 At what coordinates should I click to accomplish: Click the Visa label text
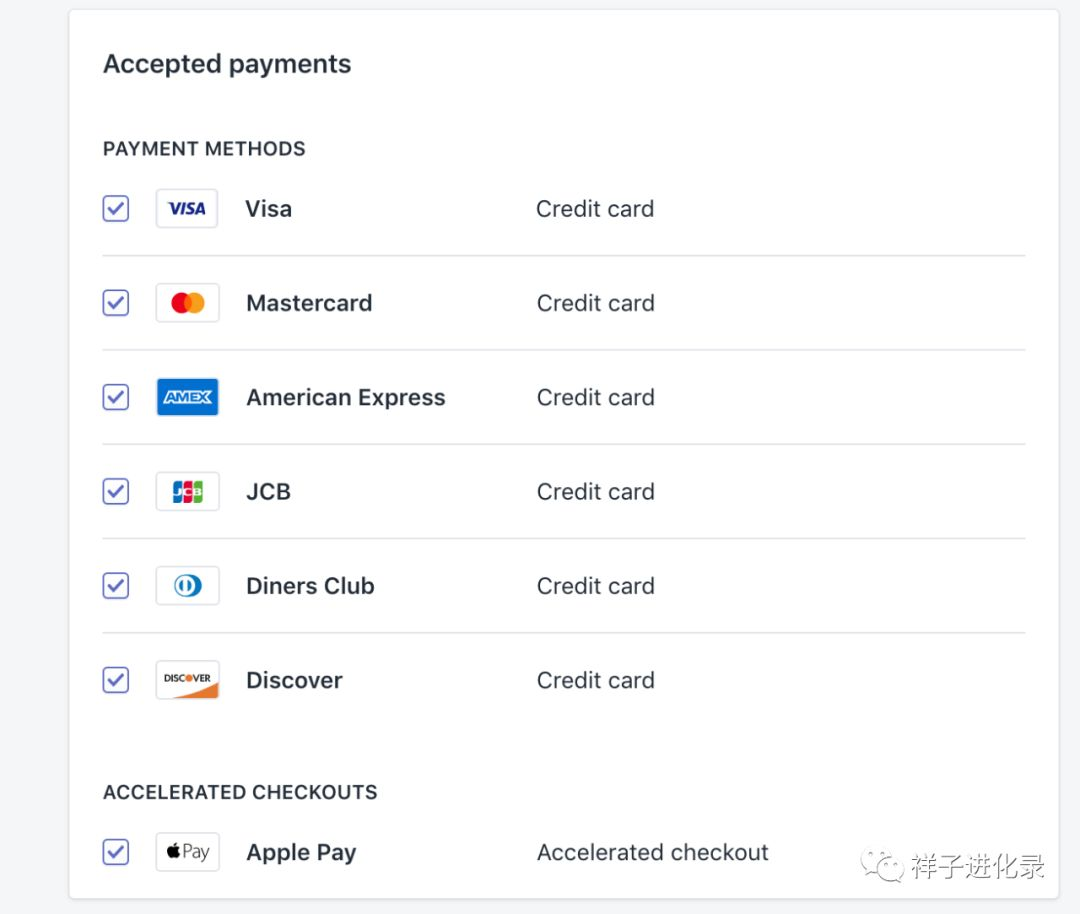click(268, 209)
